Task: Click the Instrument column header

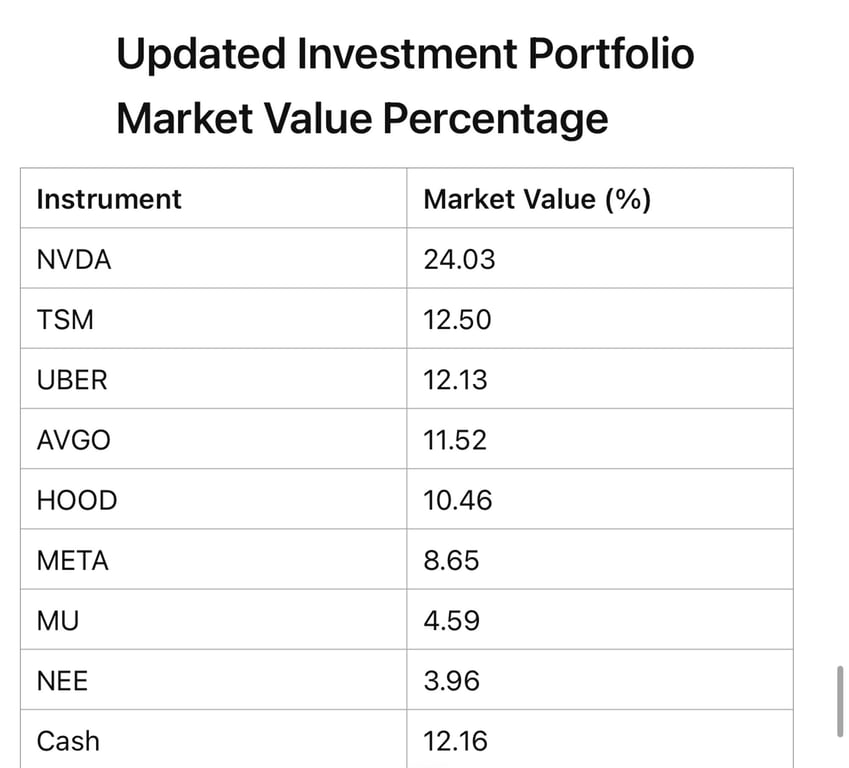Action: pos(109,199)
